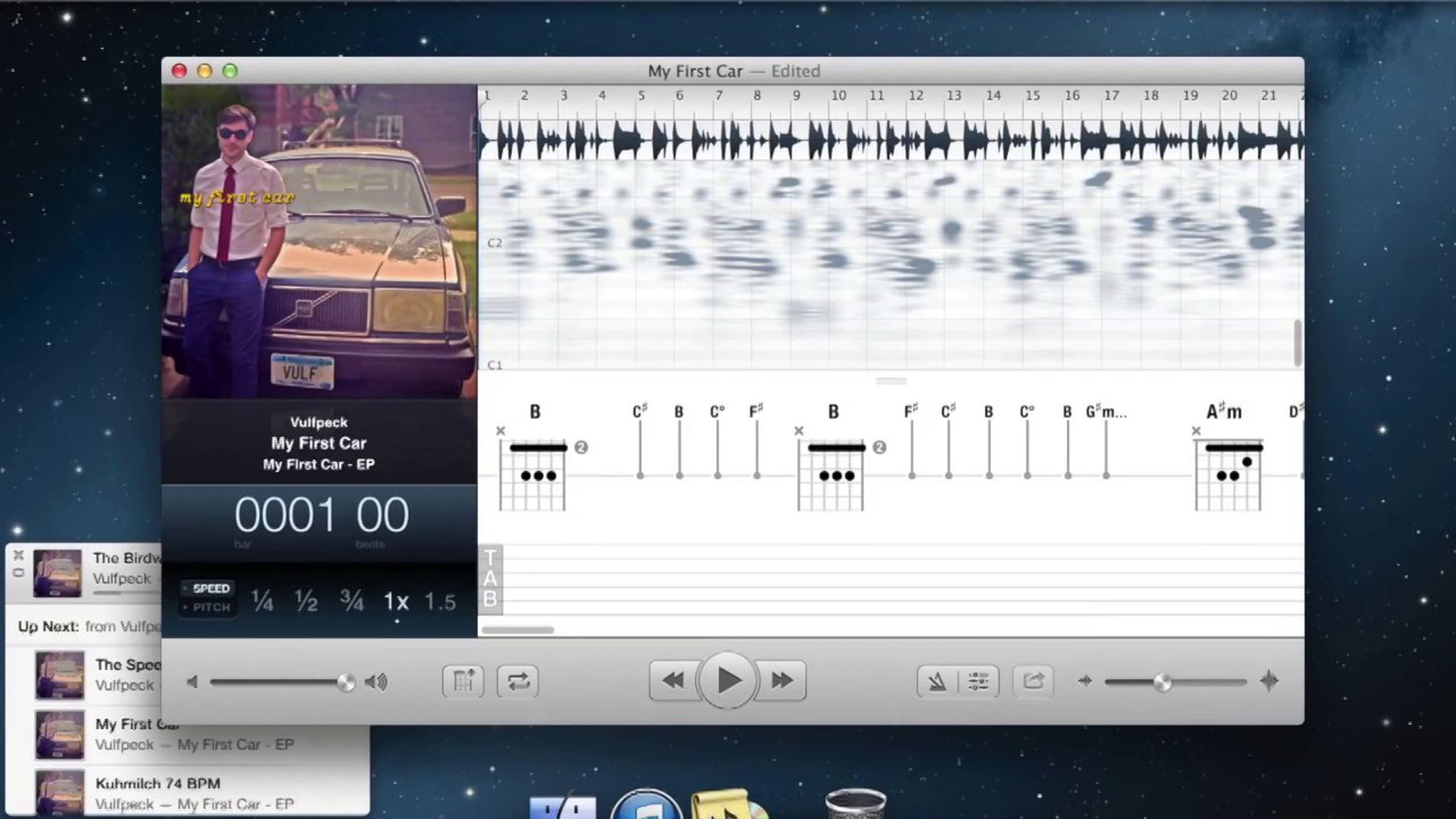Click the quiet speaker icon beside volume slider
1456x819 pixels.
click(x=193, y=682)
